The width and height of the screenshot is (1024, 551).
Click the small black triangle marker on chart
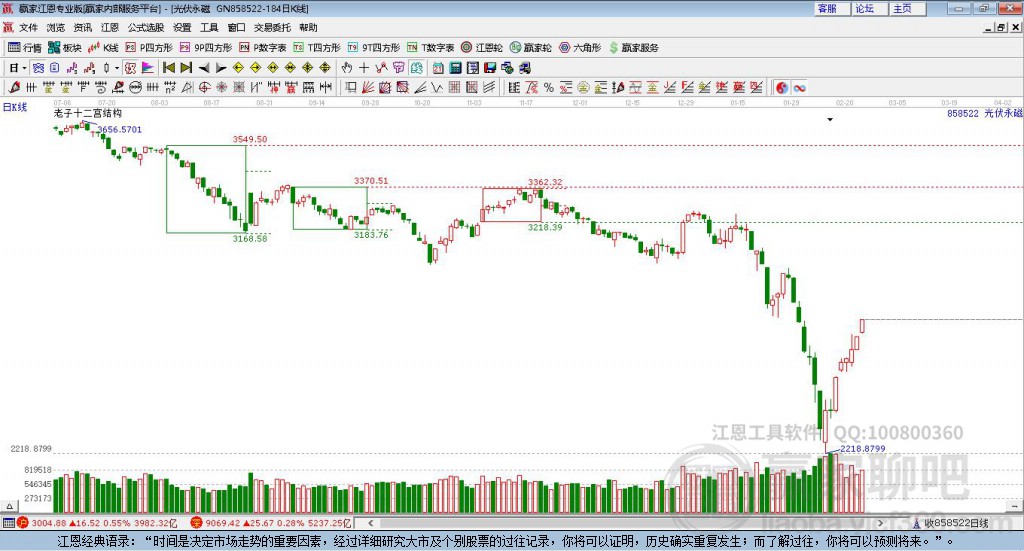pos(830,119)
